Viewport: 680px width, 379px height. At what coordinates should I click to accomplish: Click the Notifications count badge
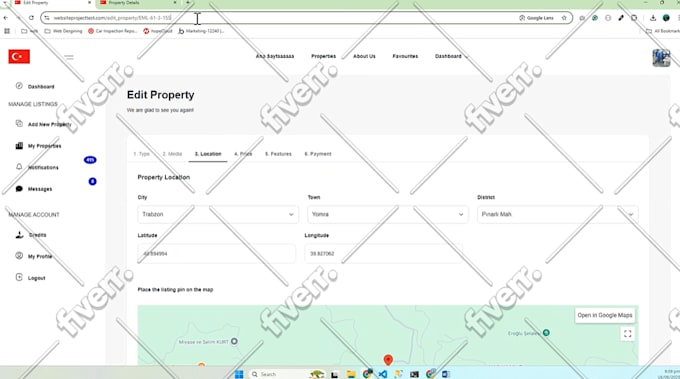coord(90,160)
